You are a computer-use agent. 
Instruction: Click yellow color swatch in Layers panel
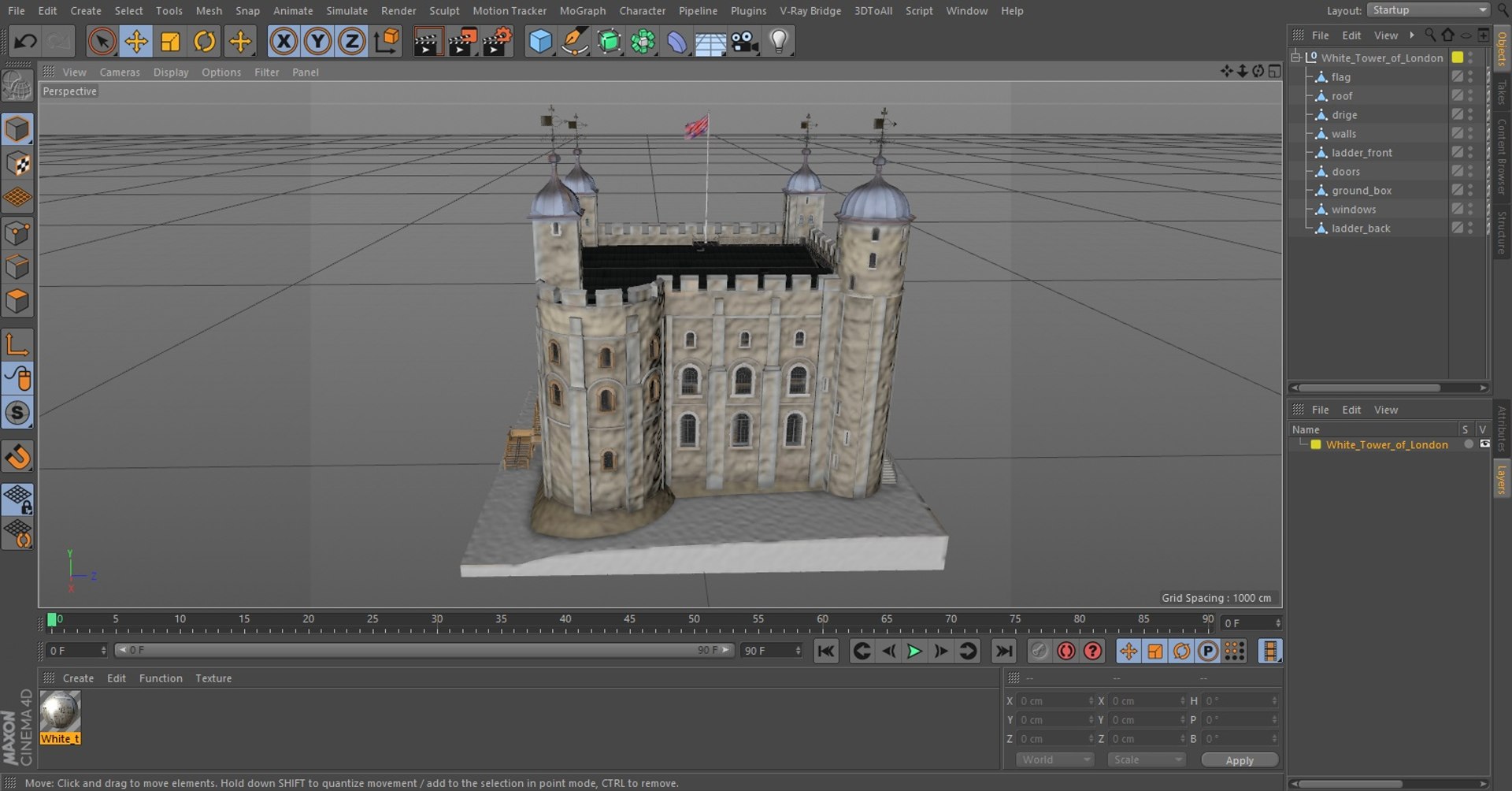[x=1315, y=445]
